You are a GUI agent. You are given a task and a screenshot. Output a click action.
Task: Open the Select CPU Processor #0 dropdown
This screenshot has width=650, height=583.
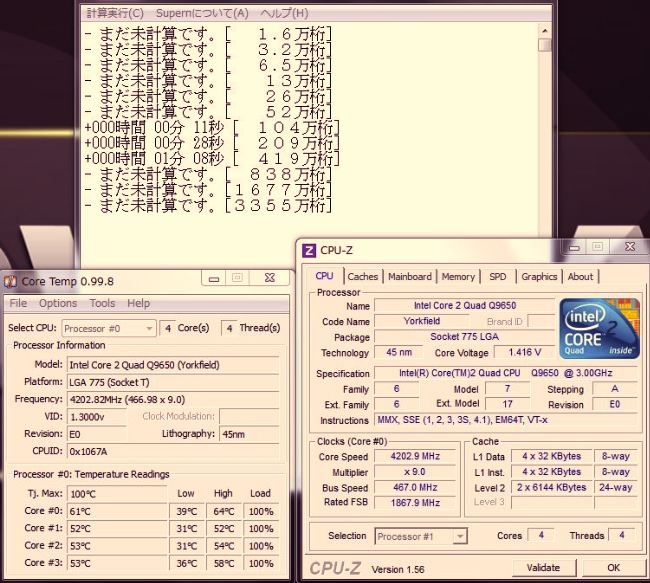click(109, 328)
